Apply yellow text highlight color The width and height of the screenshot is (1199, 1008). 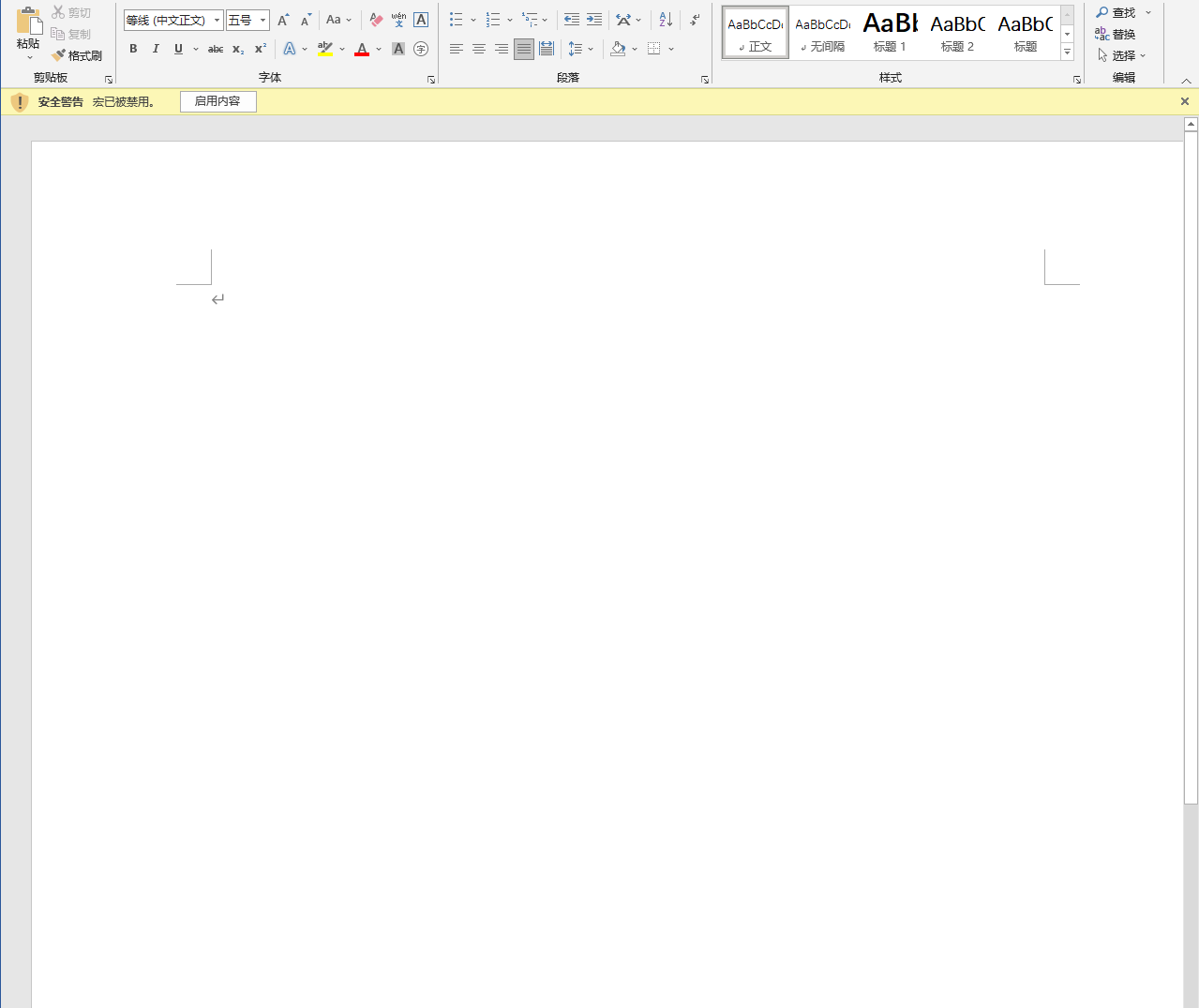point(325,49)
